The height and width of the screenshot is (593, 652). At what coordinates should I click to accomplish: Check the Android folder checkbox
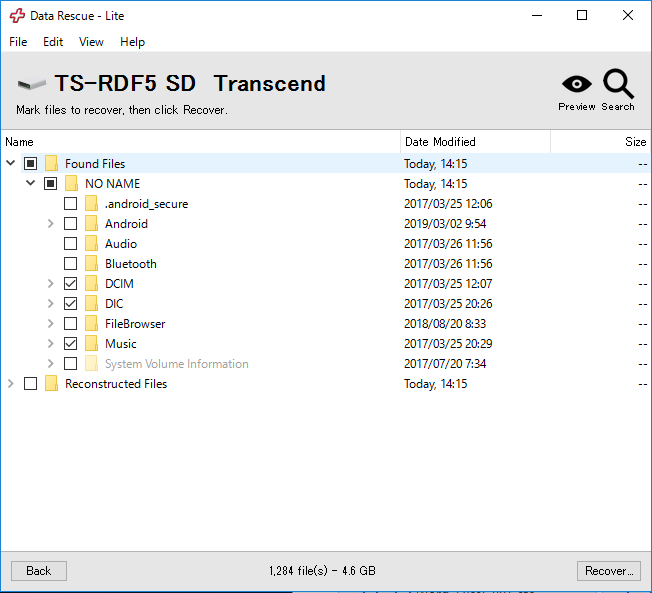tap(70, 224)
